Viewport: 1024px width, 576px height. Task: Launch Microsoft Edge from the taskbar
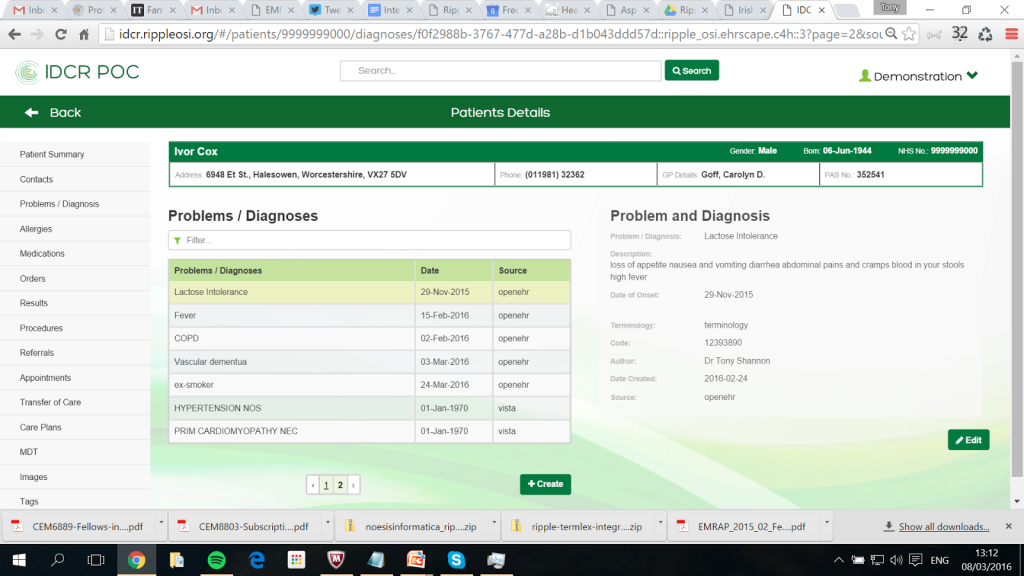(256, 561)
